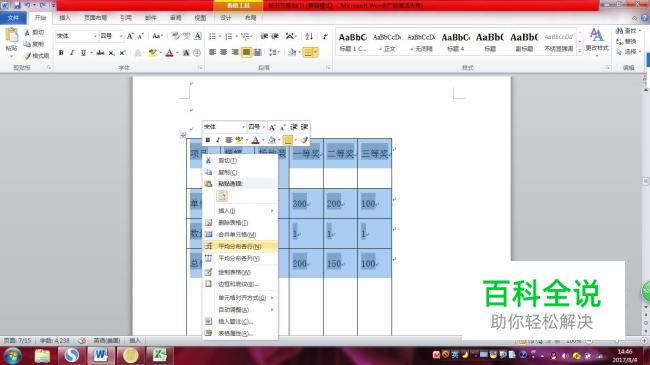The width and height of the screenshot is (650, 365).
Task: Click the table move handle above the table
Action: (x=183, y=135)
